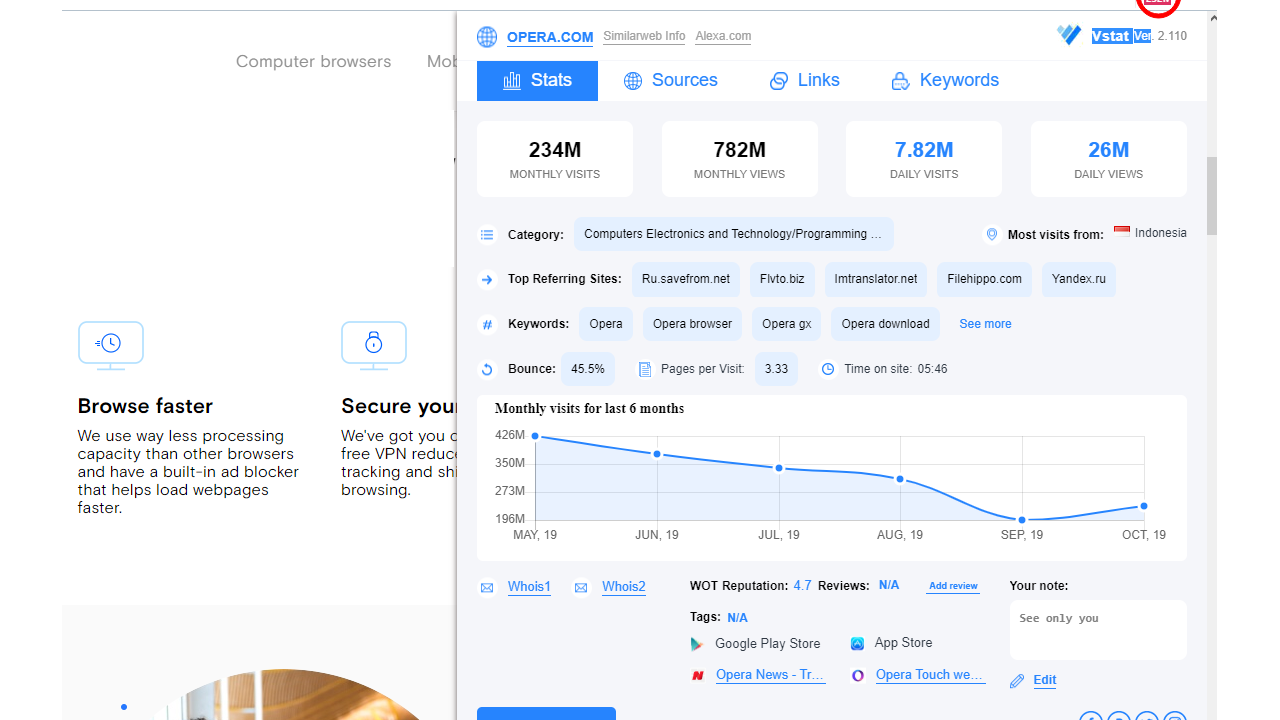
Task: Click inside the Your note text field
Action: [x=1098, y=630]
